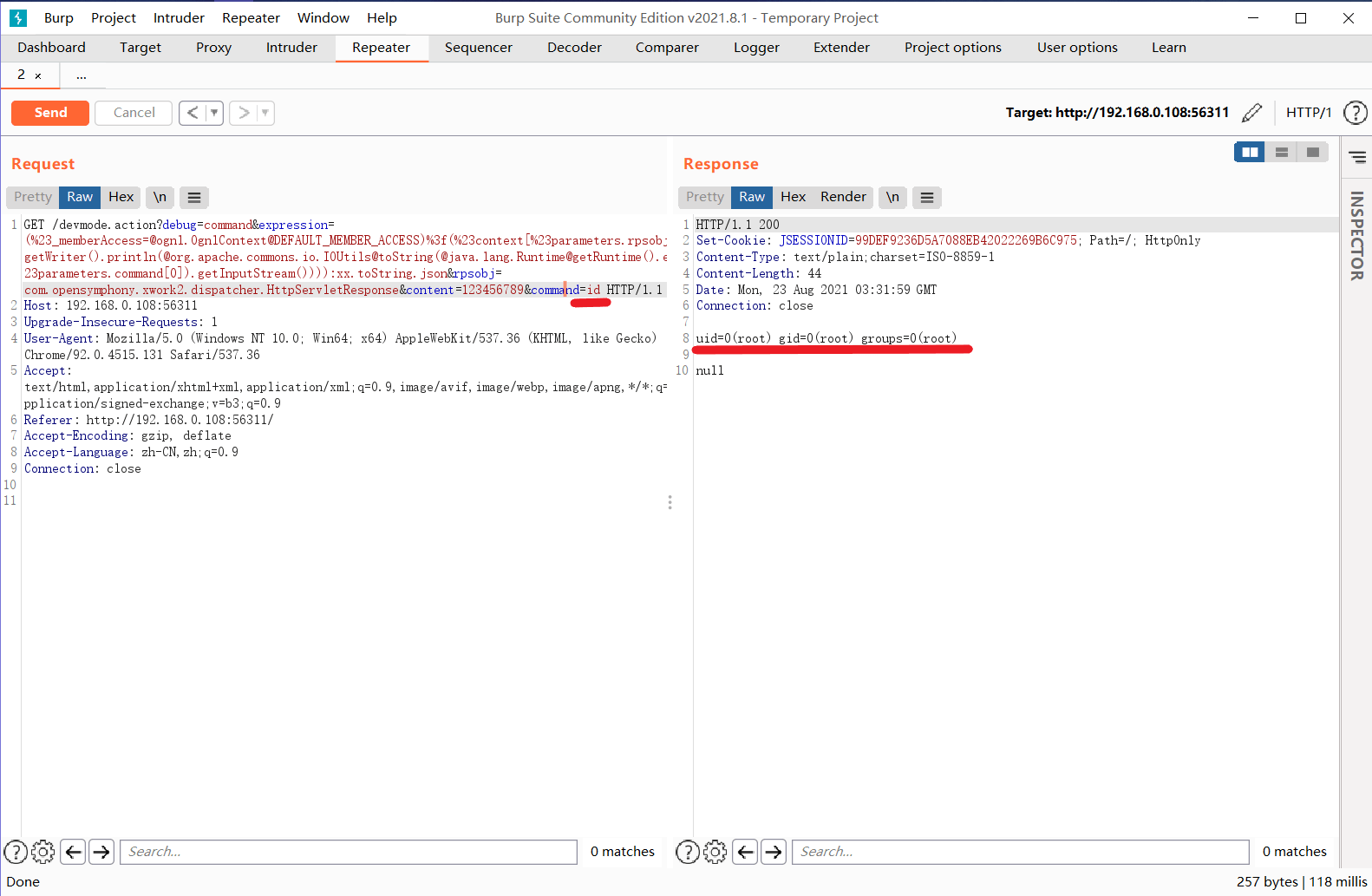
Task: Open the Project options tab
Action: pos(952,48)
